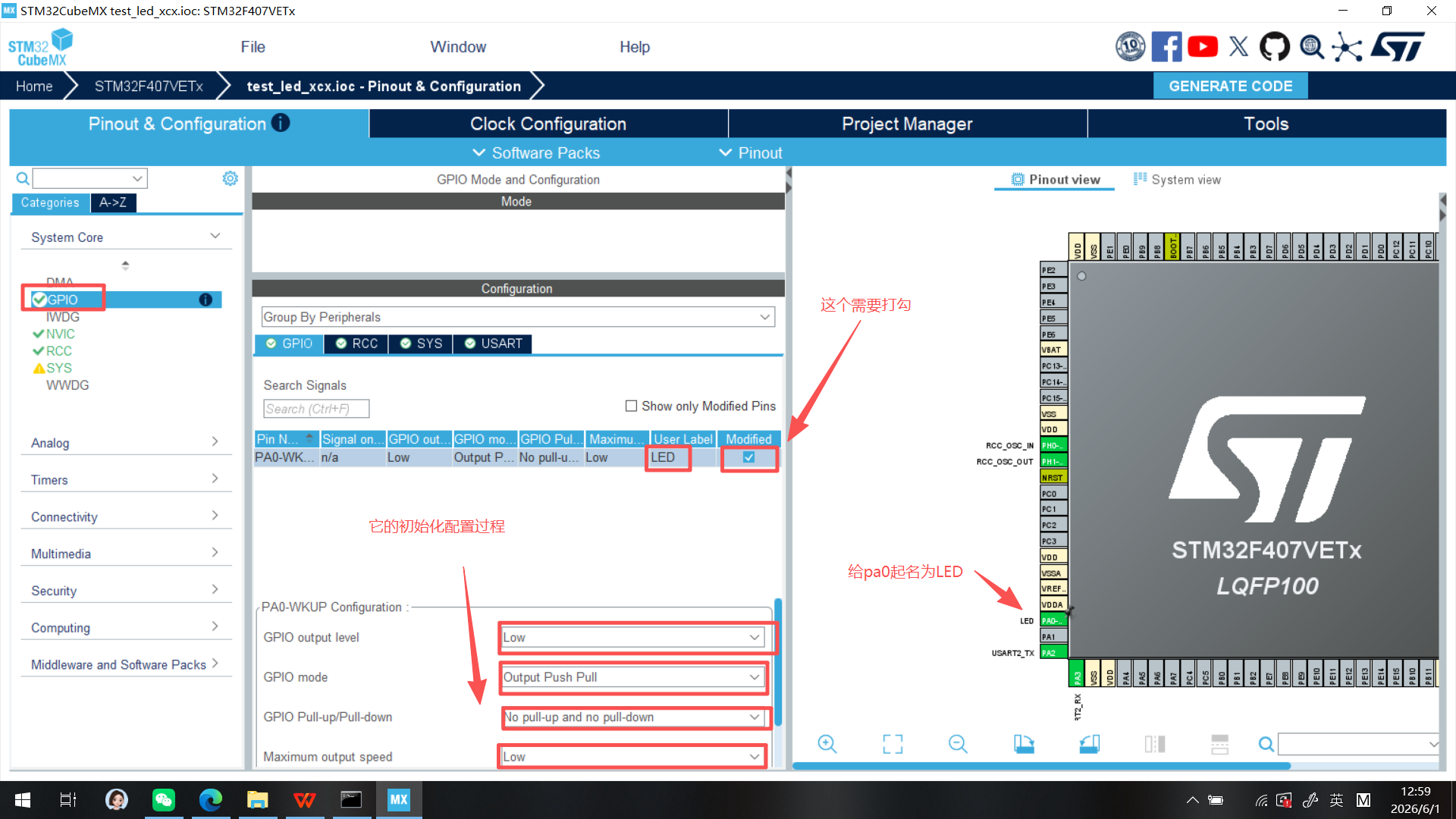The width and height of the screenshot is (1456, 819).
Task: Open the File menu
Action: click(253, 47)
